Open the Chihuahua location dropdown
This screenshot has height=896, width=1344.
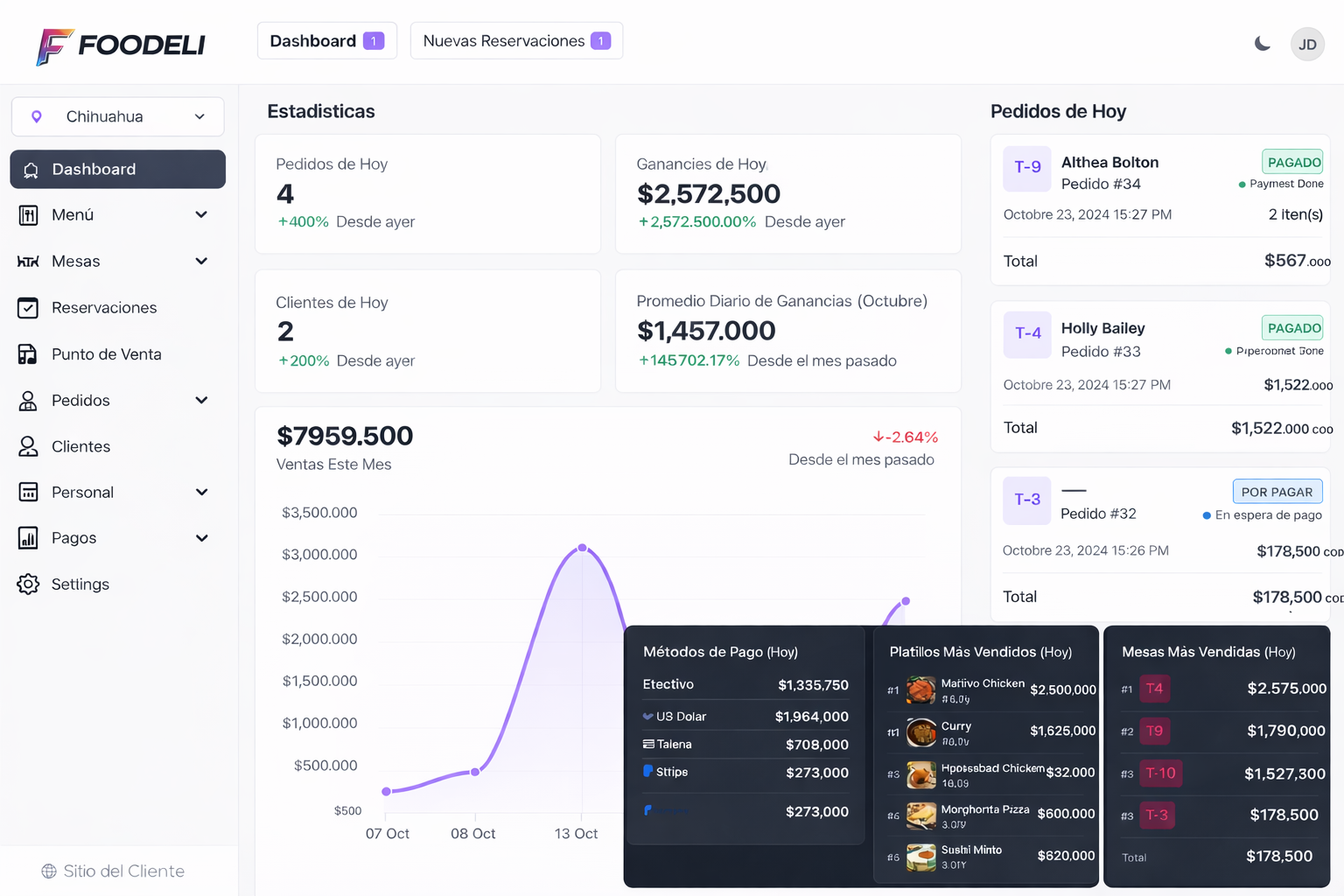[117, 117]
